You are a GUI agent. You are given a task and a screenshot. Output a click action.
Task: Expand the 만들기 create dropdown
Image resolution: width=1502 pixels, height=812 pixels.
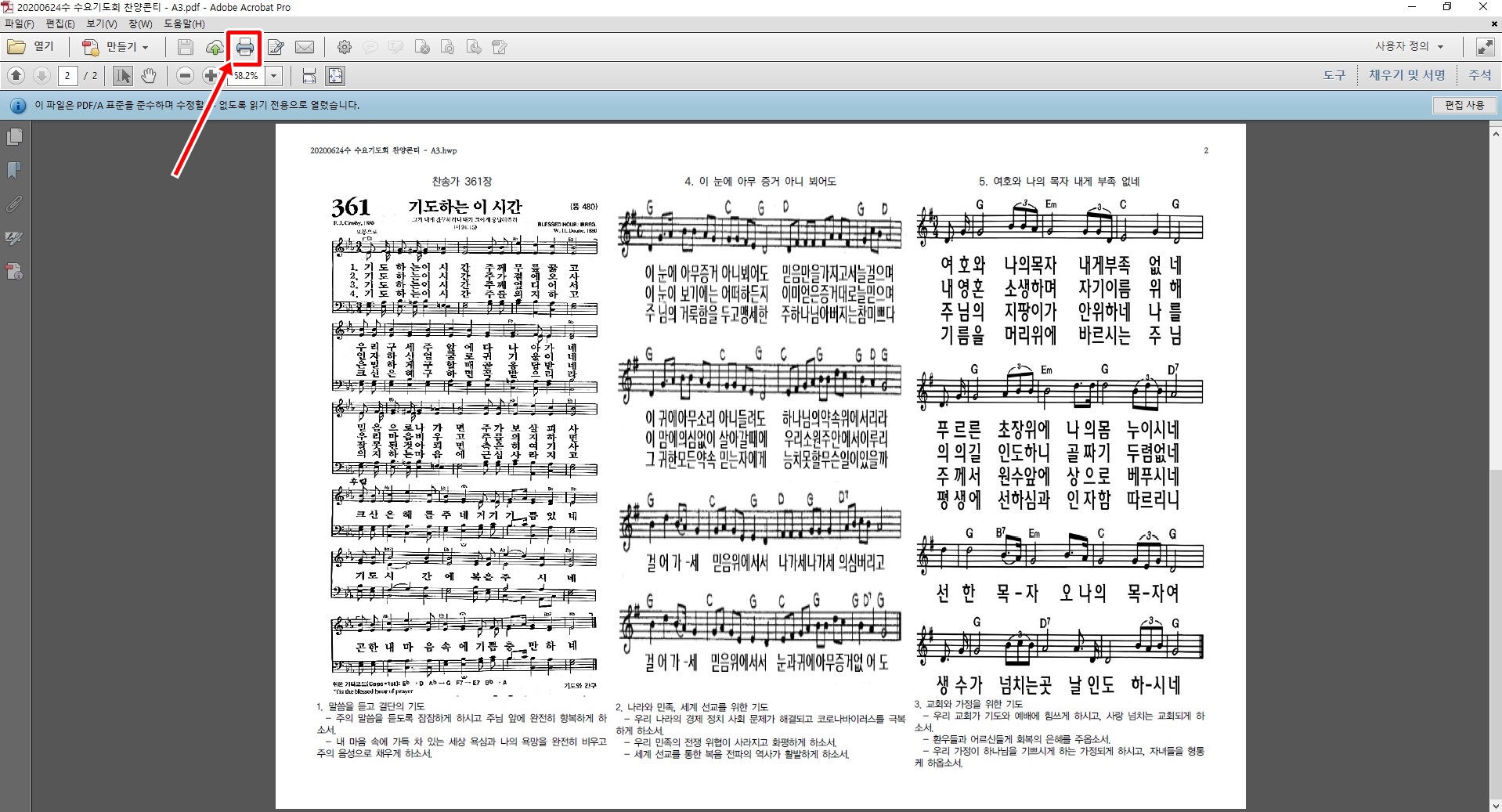point(116,47)
